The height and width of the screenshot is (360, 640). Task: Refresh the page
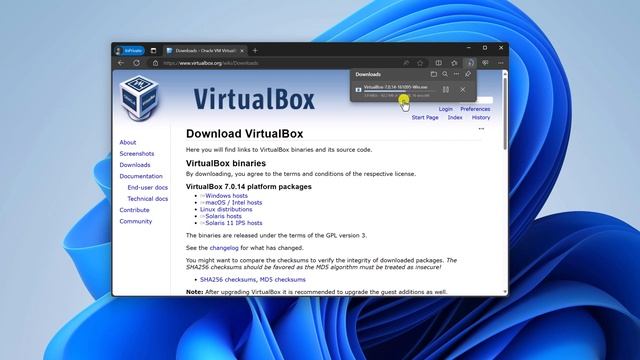click(x=137, y=63)
